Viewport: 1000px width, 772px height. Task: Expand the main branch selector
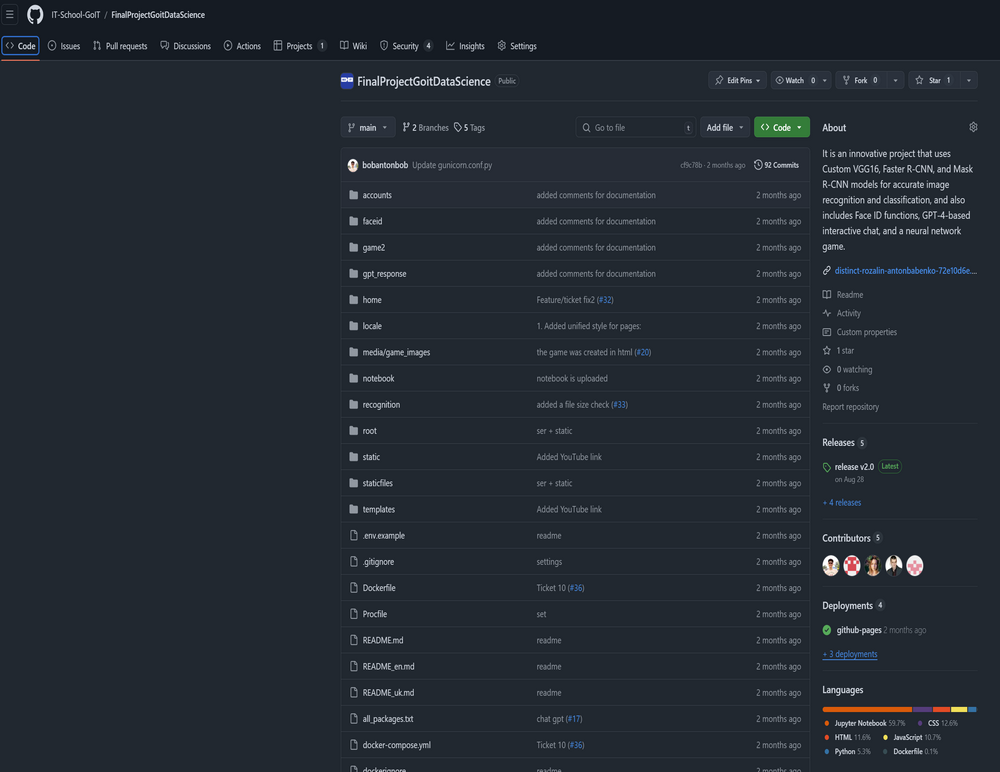[367, 128]
